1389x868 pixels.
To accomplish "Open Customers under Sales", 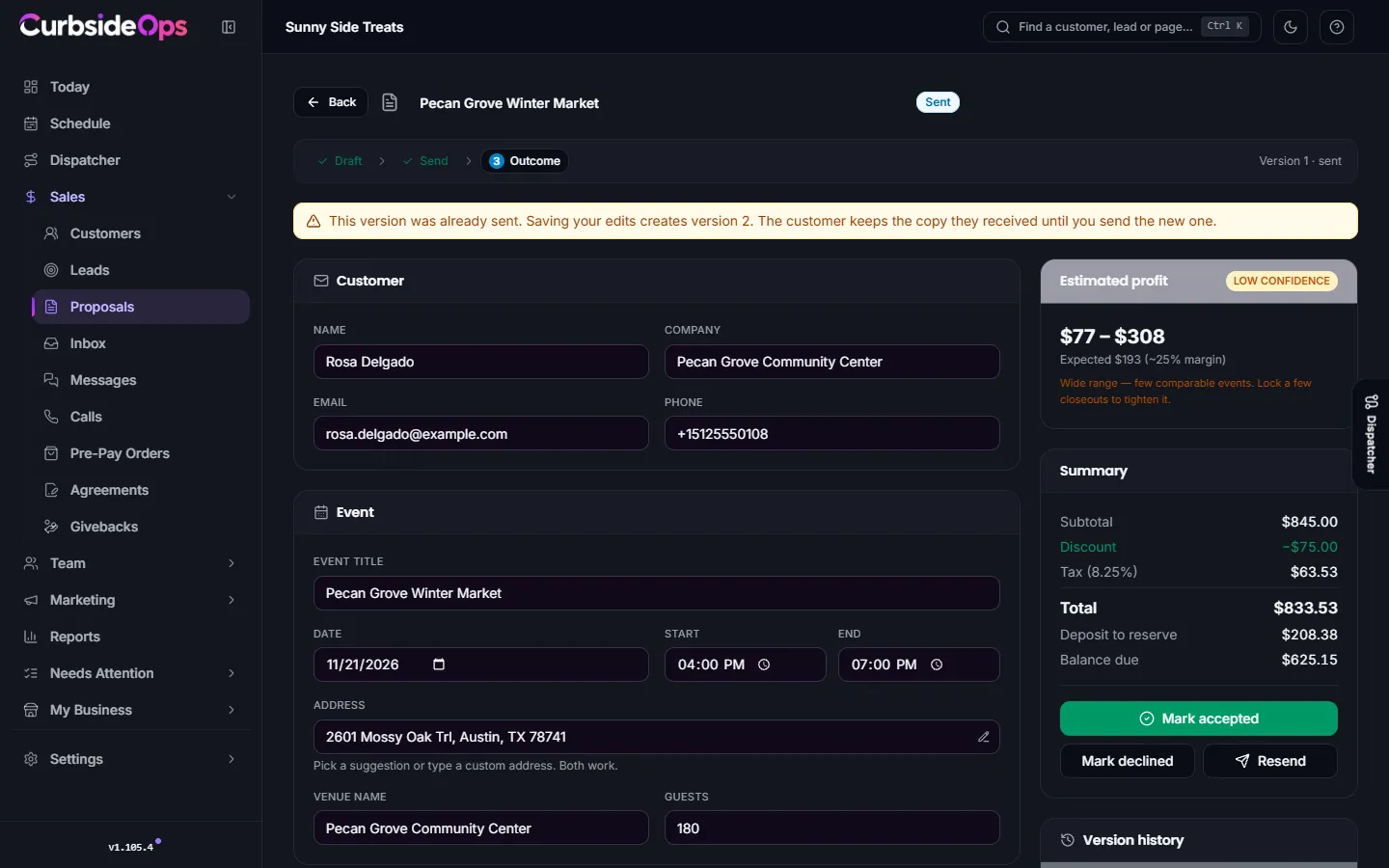I will 141,233.
